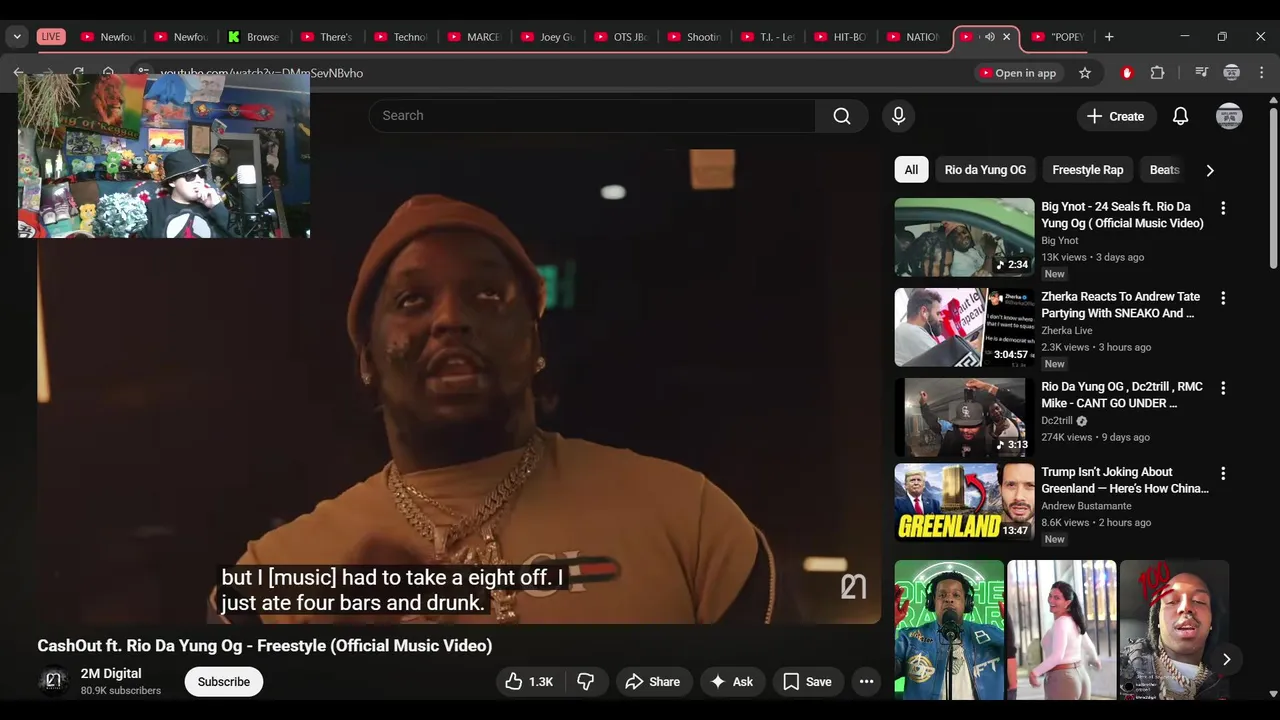Switch to the NATION tab
This screenshot has height=720, width=1280.
click(x=914, y=37)
